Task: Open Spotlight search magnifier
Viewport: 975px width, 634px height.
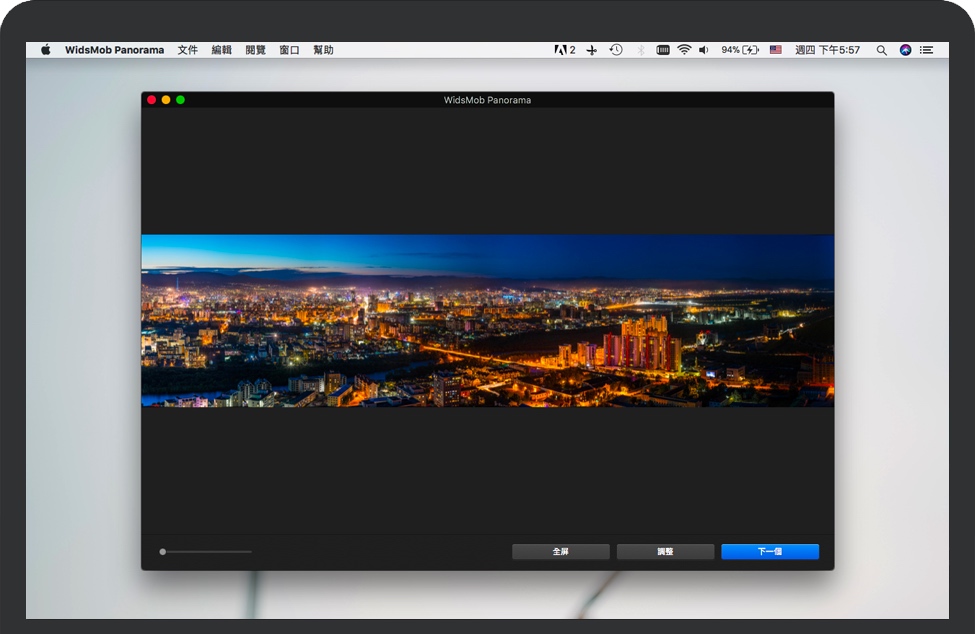Action: point(881,50)
